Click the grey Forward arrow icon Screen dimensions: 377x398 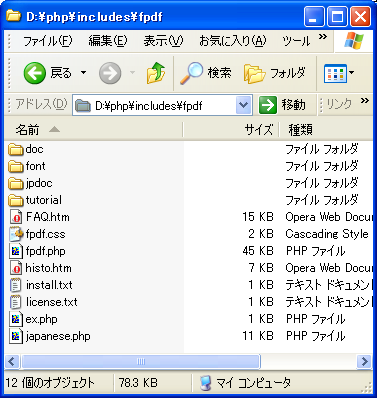110,73
